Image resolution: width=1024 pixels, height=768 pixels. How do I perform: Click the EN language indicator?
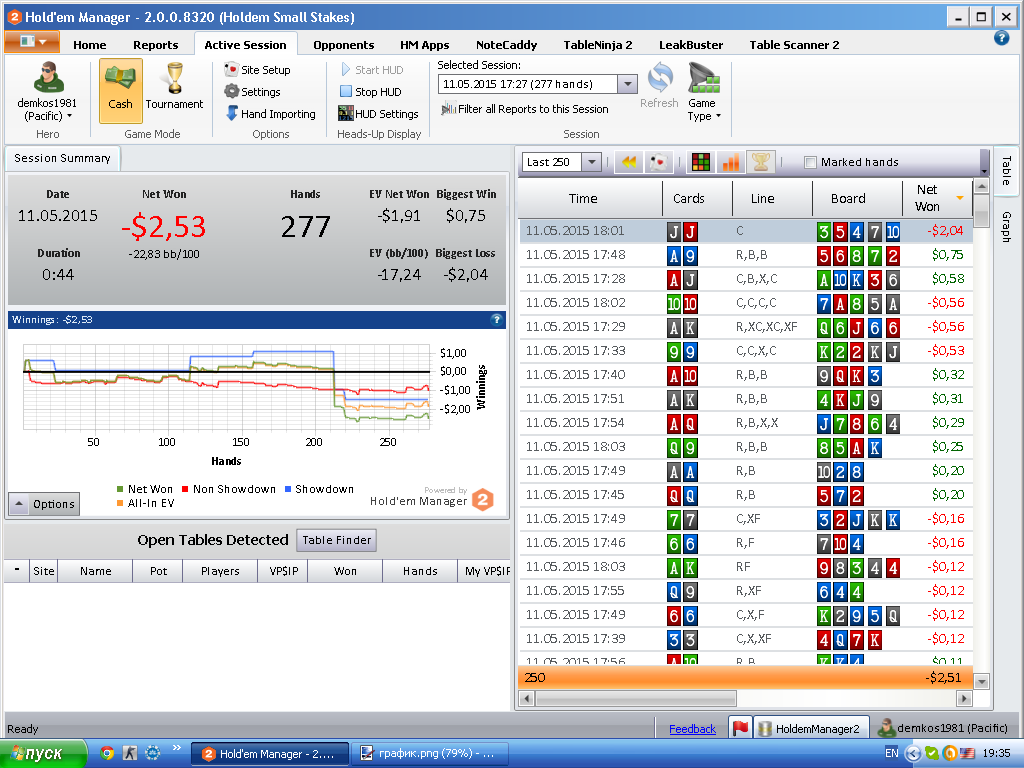891,753
